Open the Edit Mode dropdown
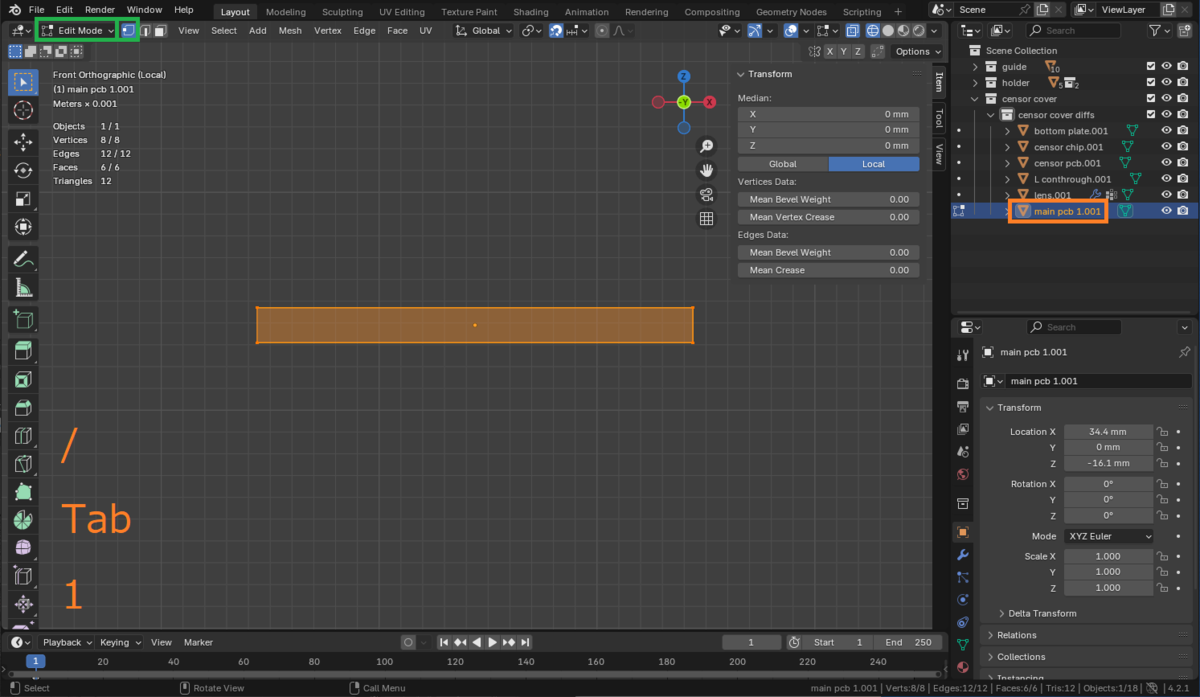Image resolution: width=1200 pixels, height=697 pixels. pyautogui.click(x=78, y=30)
